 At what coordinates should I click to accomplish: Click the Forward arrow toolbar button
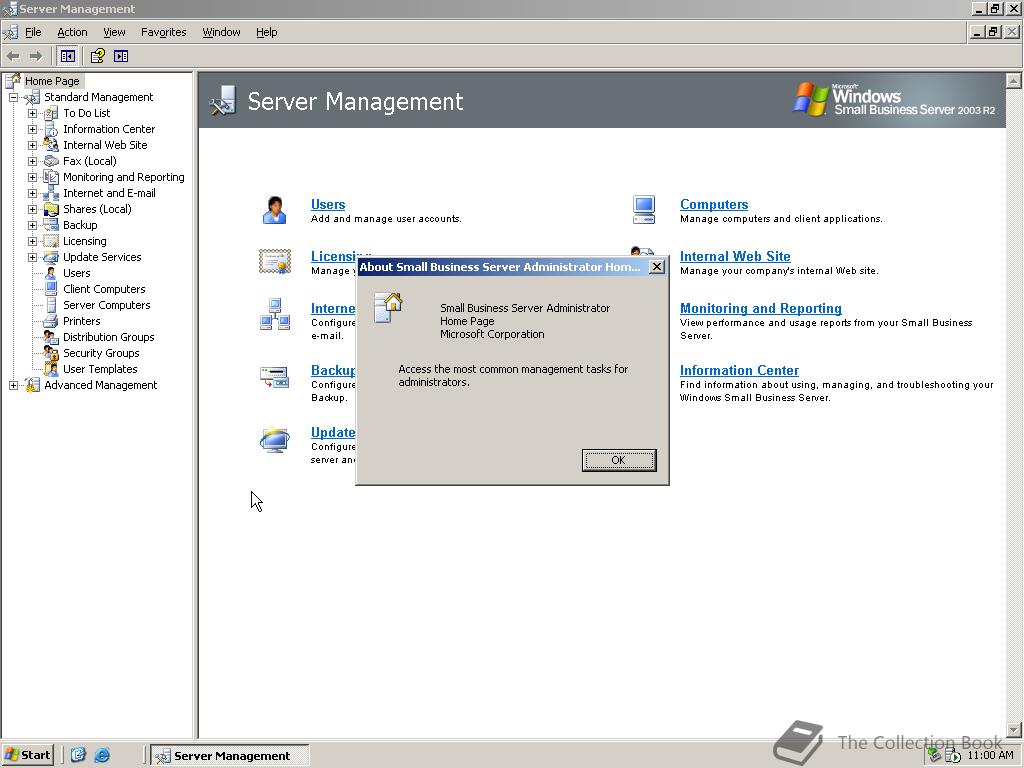[36, 56]
